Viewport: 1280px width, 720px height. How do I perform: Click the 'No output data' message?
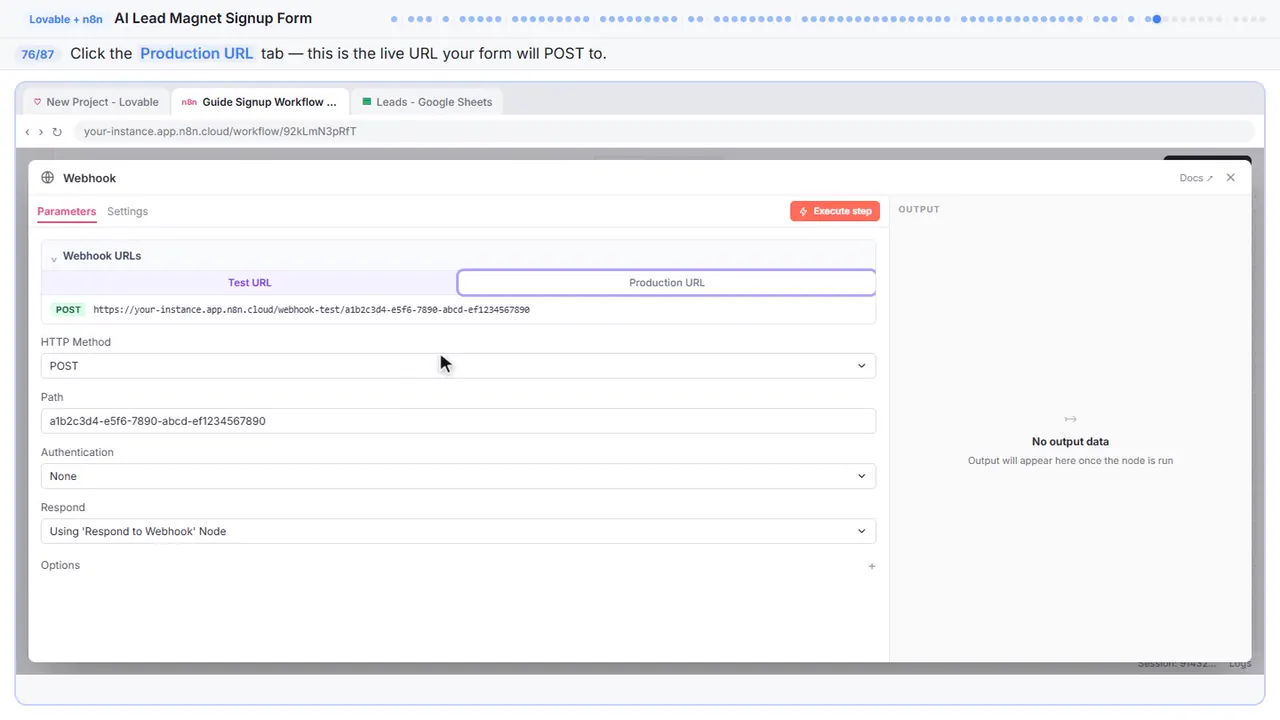(x=1070, y=441)
